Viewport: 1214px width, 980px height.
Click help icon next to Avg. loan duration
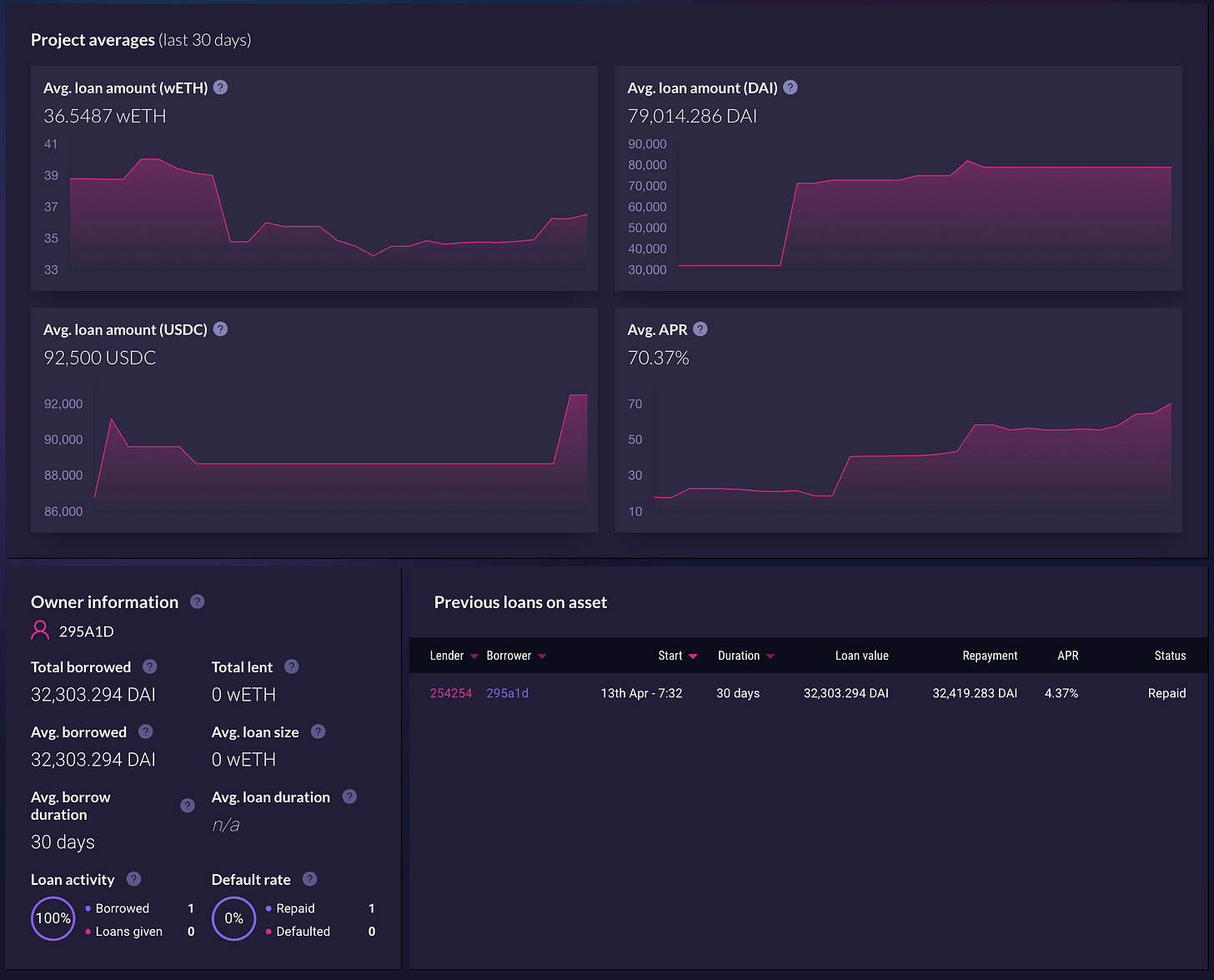[x=349, y=797]
